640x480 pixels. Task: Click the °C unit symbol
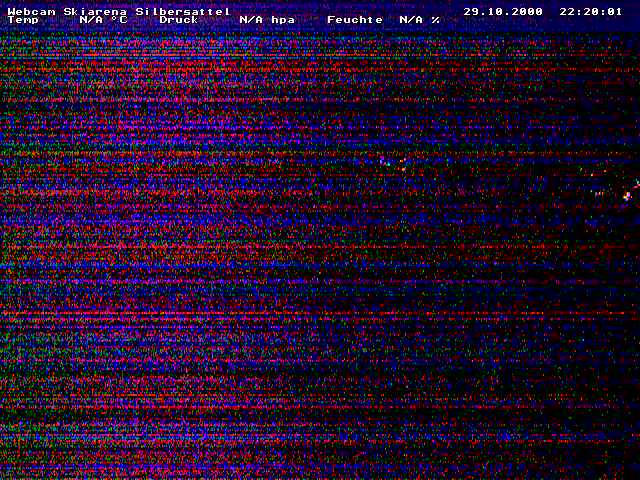(119, 20)
